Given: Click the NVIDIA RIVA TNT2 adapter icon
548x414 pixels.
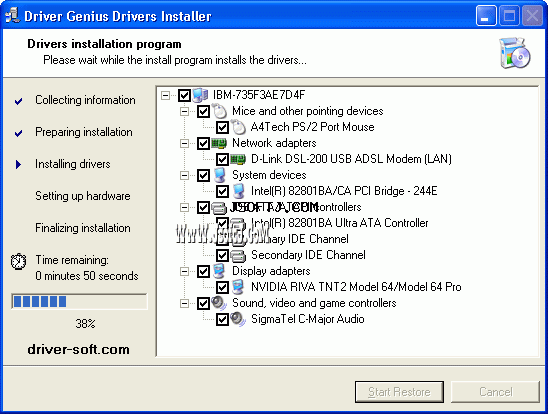Looking at the screenshot, I should pyautogui.click(x=238, y=287).
